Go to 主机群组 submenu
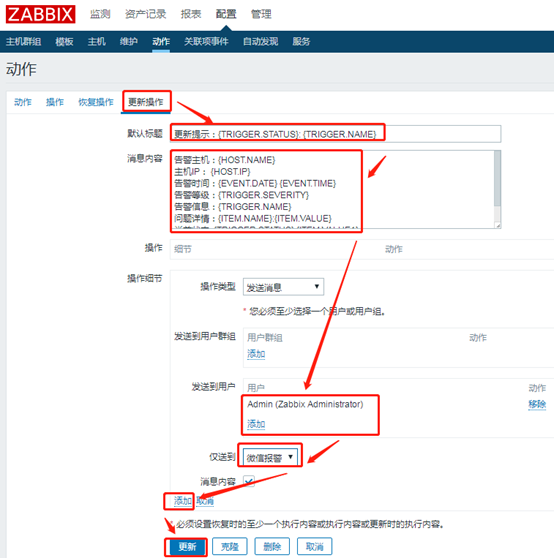The width and height of the screenshot is (554, 558). (23, 42)
